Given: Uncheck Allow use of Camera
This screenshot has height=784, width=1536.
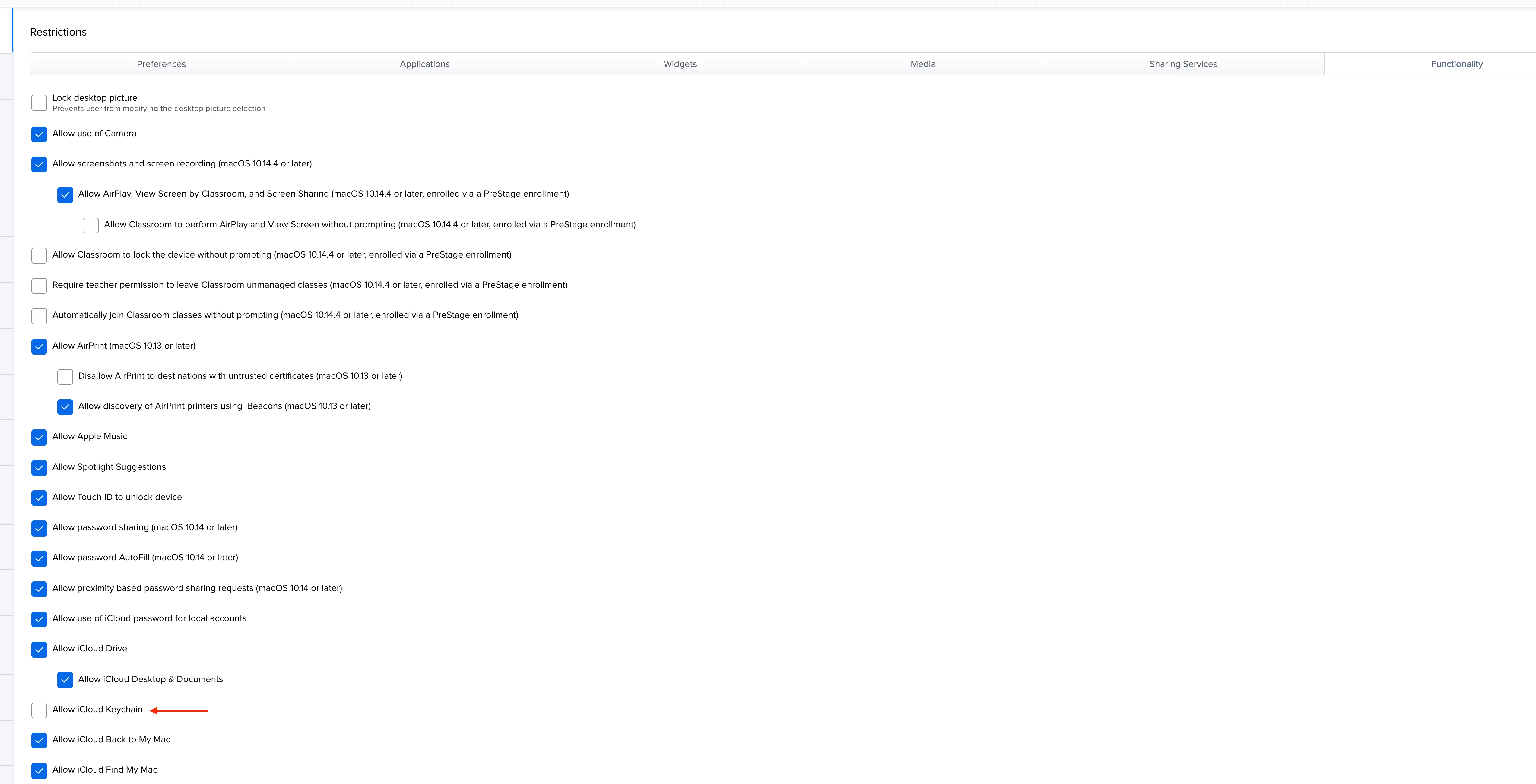Looking at the screenshot, I should (39, 134).
